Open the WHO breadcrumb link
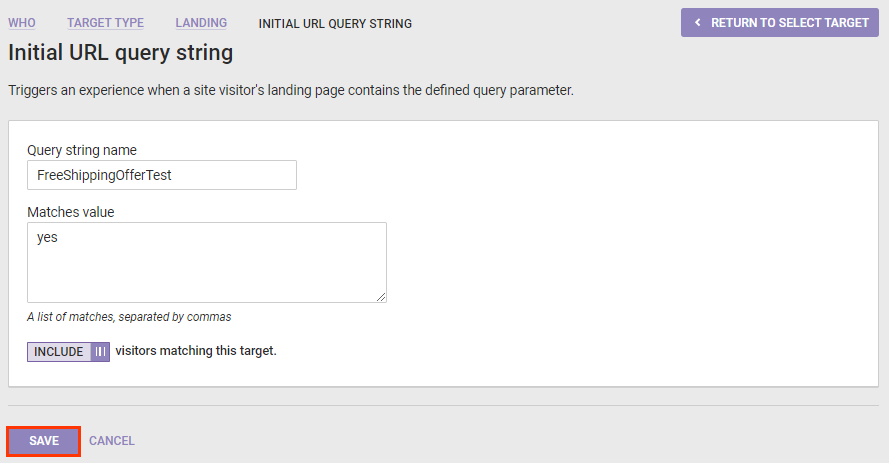 (21, 23)
